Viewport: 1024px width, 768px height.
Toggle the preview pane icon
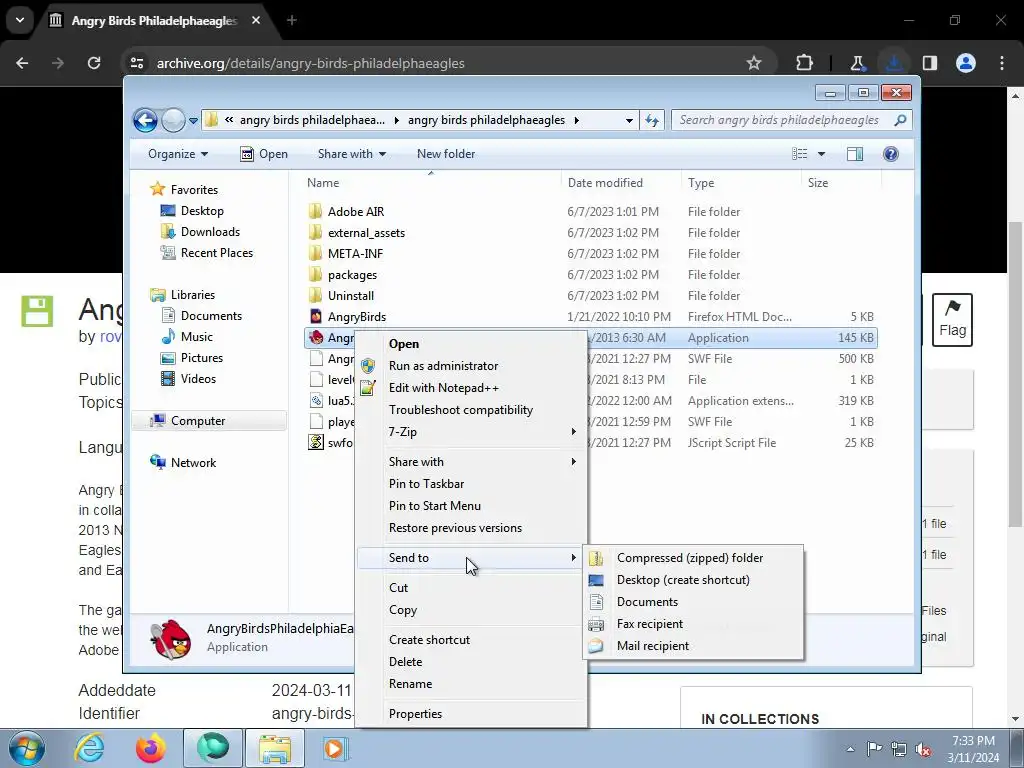pos(854,154)
